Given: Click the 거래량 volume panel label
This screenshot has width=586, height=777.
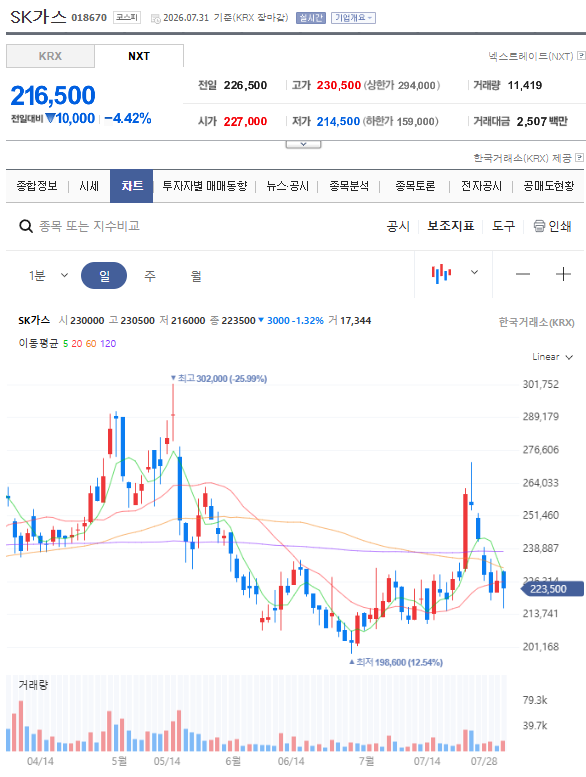Looking at the screenshot, I should 33,685.
